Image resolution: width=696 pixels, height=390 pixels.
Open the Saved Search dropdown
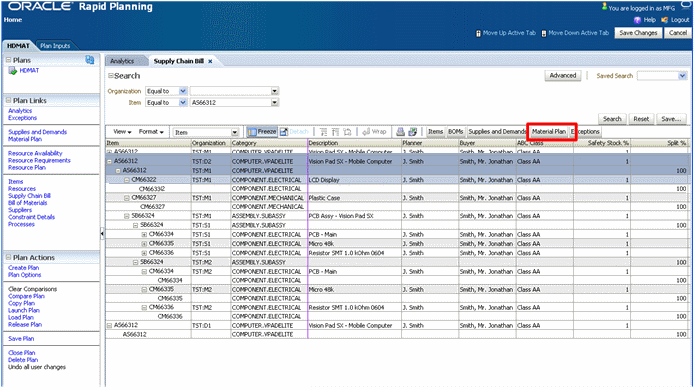point(682,76)
